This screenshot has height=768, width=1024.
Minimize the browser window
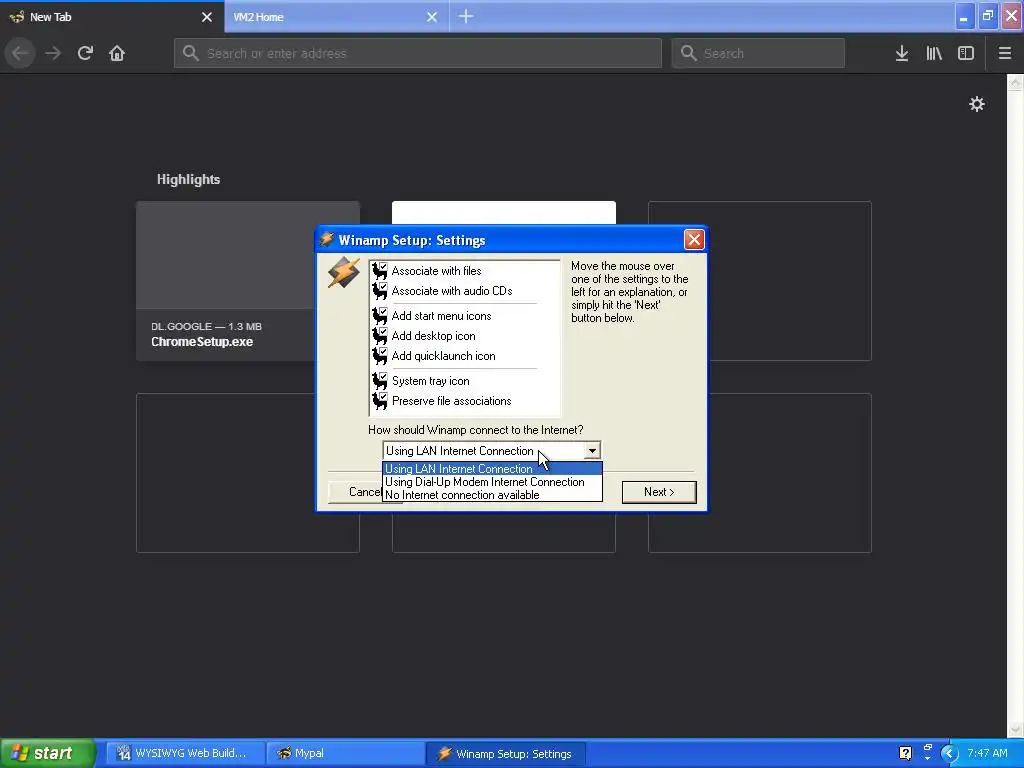(964, 16)
